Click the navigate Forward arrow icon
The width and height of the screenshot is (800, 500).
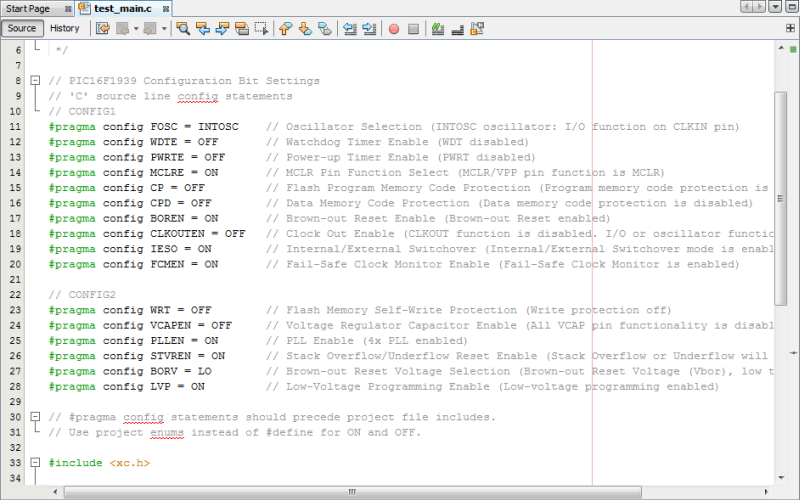[150, 29]
